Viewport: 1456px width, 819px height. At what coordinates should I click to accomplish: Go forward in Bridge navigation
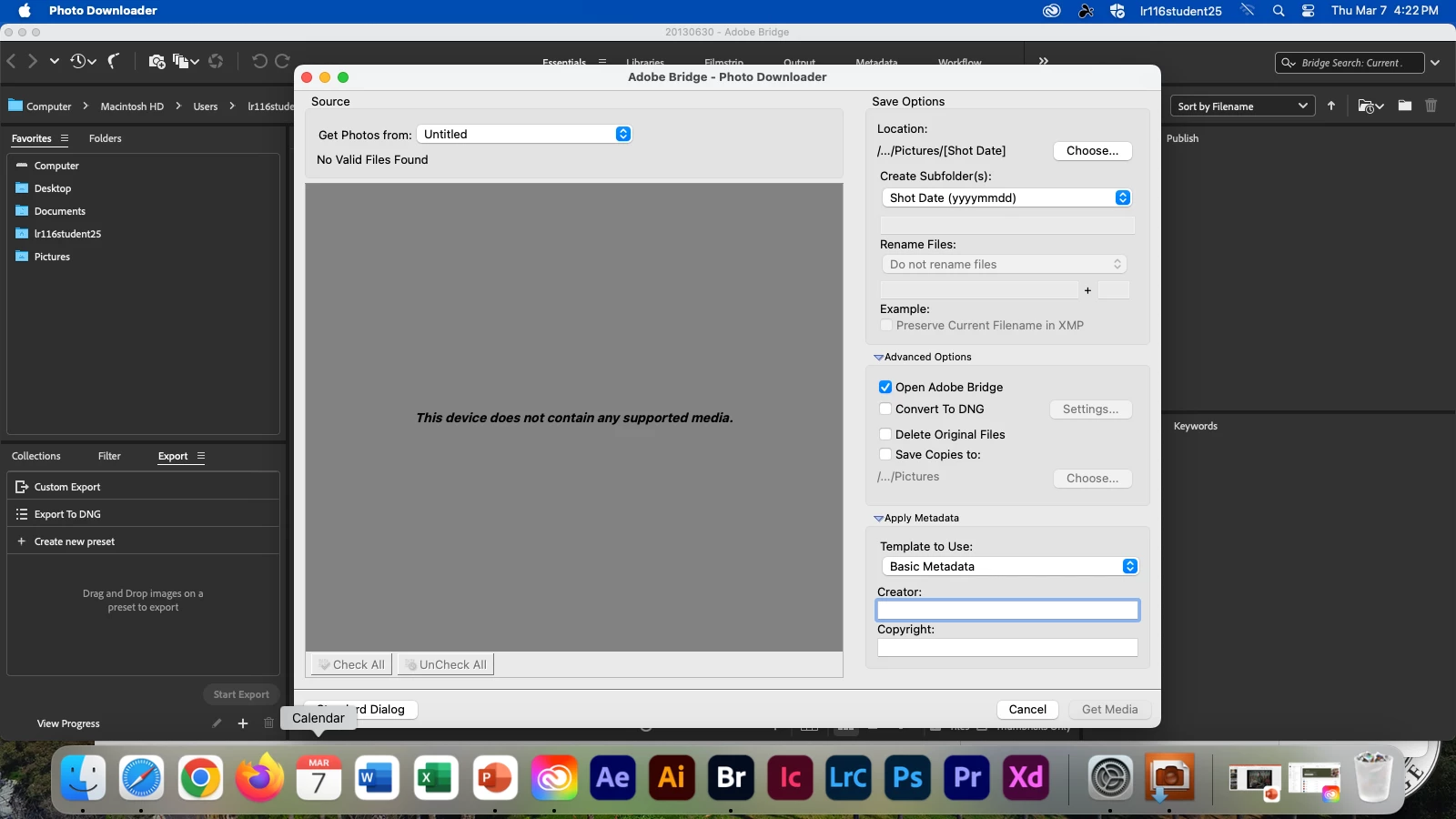(x=32, y=61)
